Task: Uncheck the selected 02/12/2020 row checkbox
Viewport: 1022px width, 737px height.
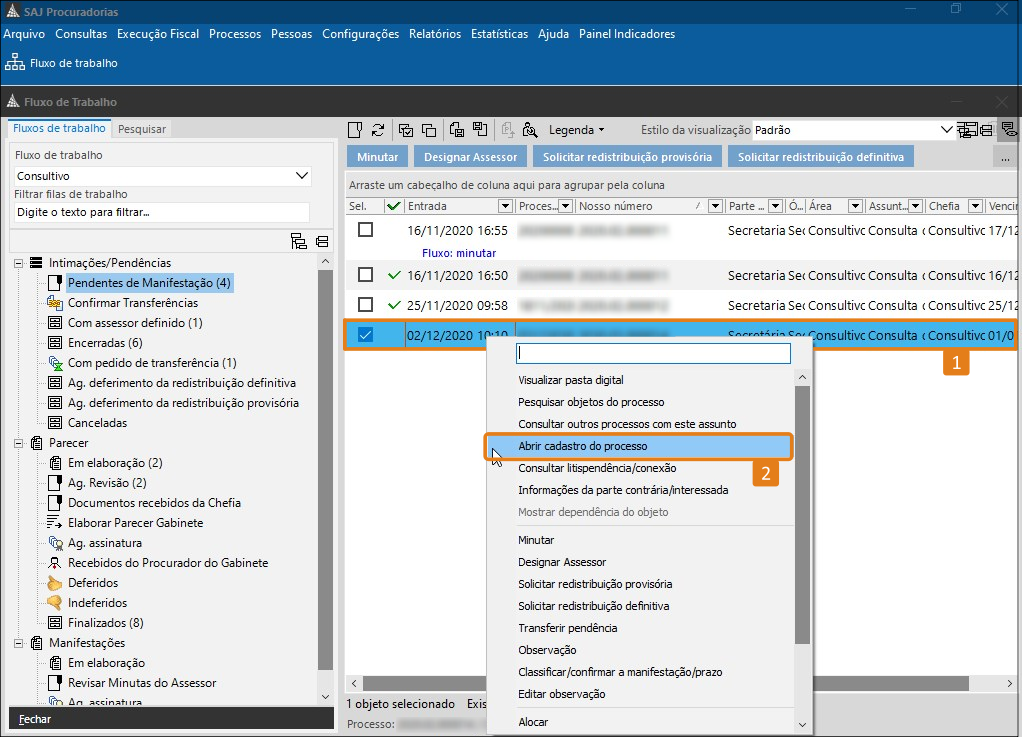Action: click(x=366, y=335)
